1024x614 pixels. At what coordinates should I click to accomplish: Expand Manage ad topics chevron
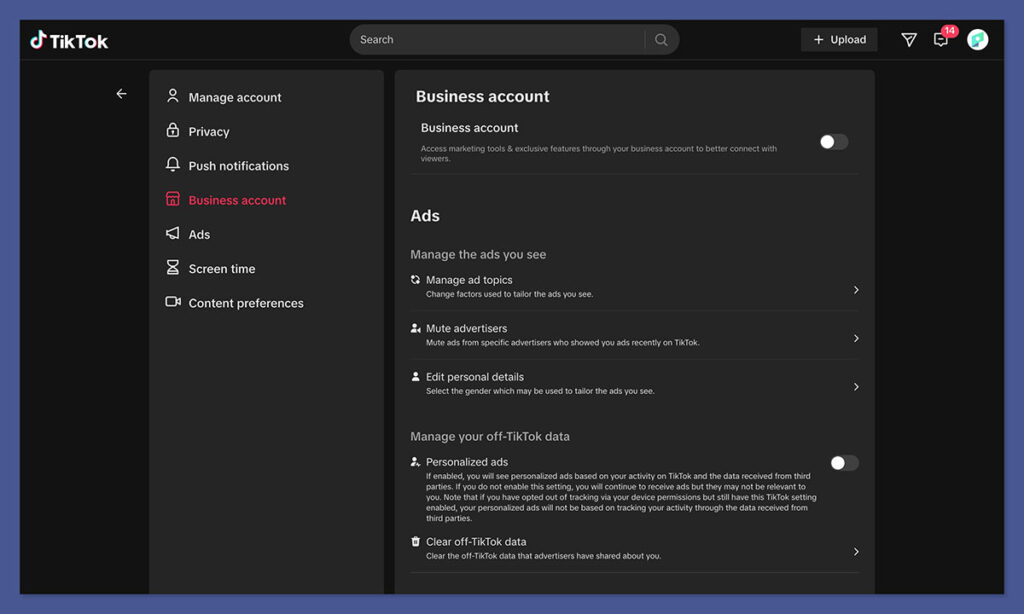click(x=856, y=290)
